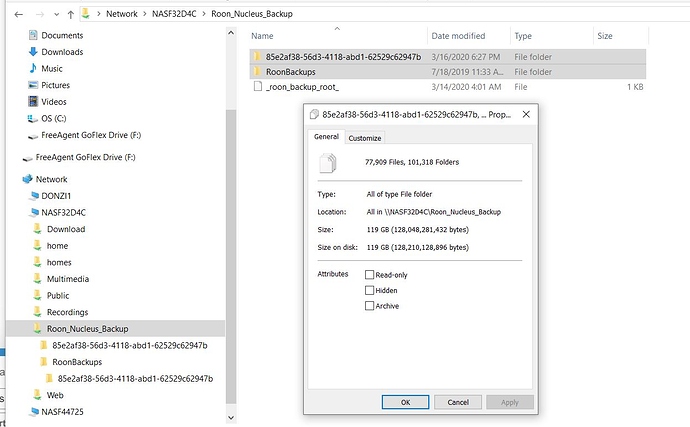Screen dimensions: 690x427
Task: Click the Network icon in the tree
Action: pos(27,179)
